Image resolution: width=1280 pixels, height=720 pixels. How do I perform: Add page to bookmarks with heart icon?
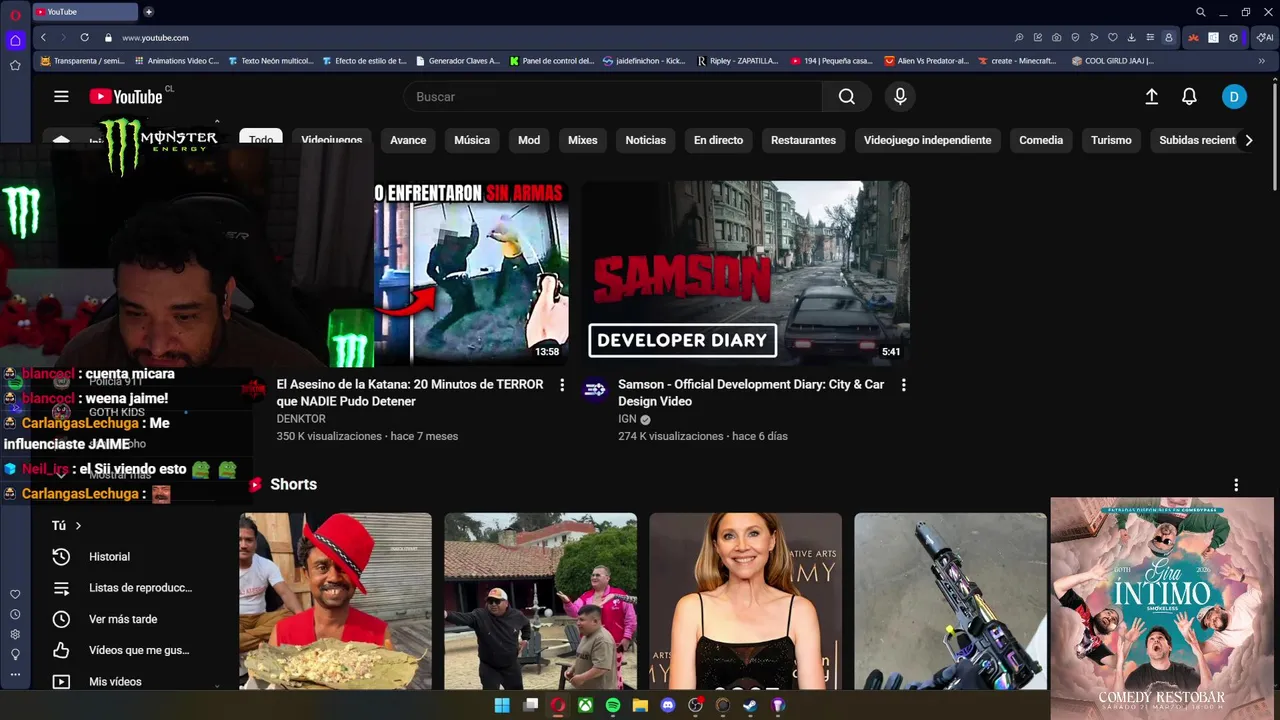[x=1113, y=37]
